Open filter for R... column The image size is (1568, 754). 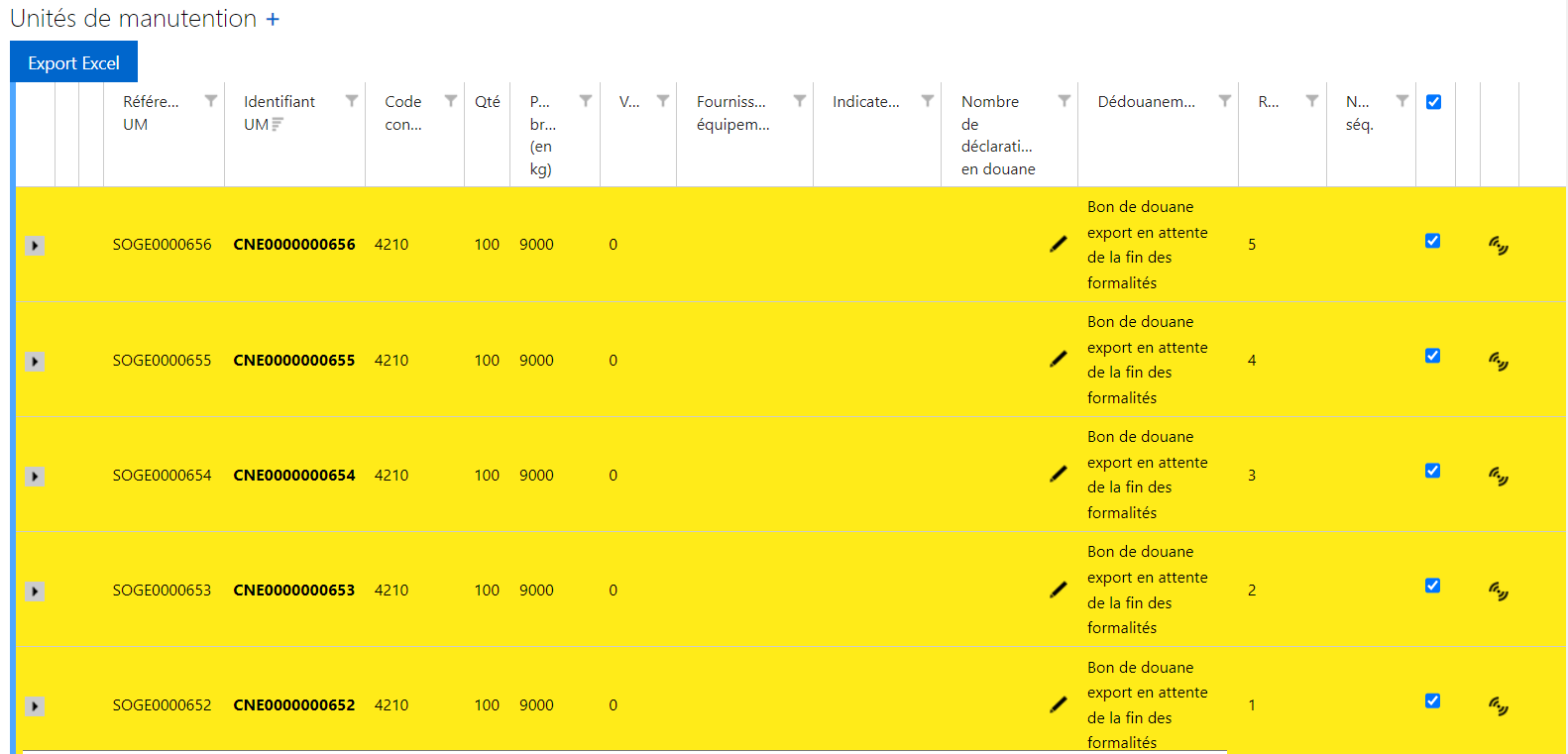tap(1312, 101)
